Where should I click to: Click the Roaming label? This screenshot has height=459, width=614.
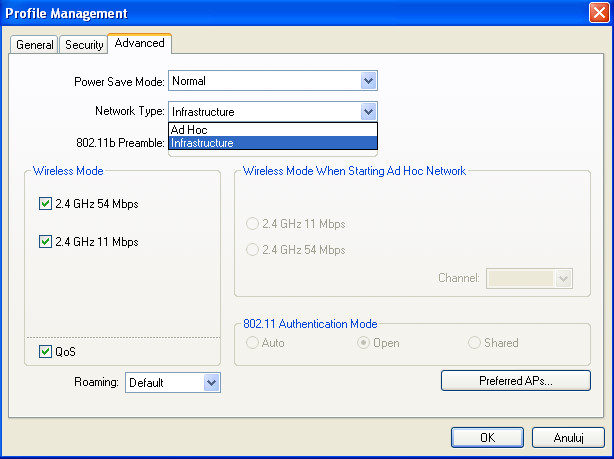click(x=96, y=382)
